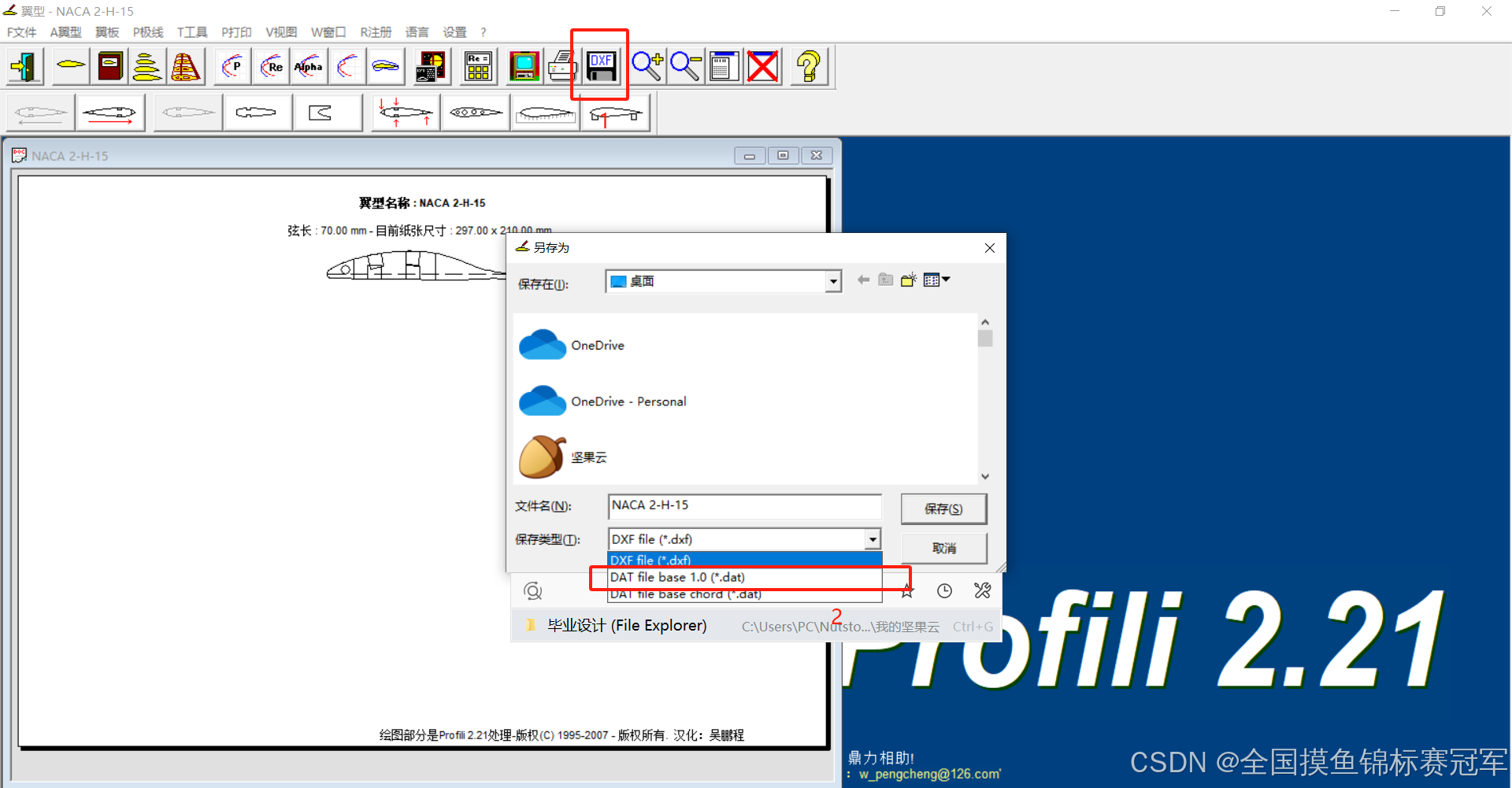Viewport: 1512px width, 788px height.
Task: Click the back arrow in save dialog
Action: pos(864,279)
